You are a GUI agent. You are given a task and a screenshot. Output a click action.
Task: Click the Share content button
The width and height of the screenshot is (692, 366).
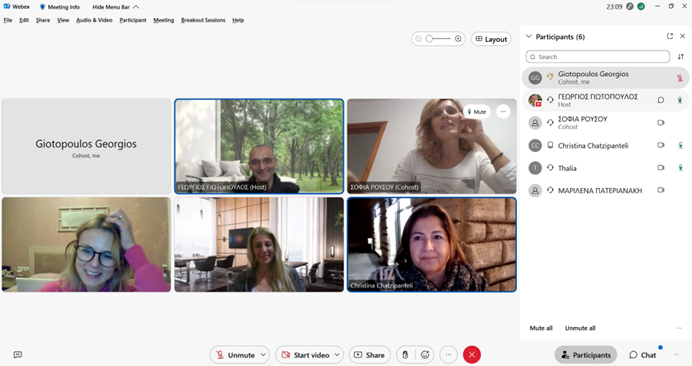click(x=369, y=355)
